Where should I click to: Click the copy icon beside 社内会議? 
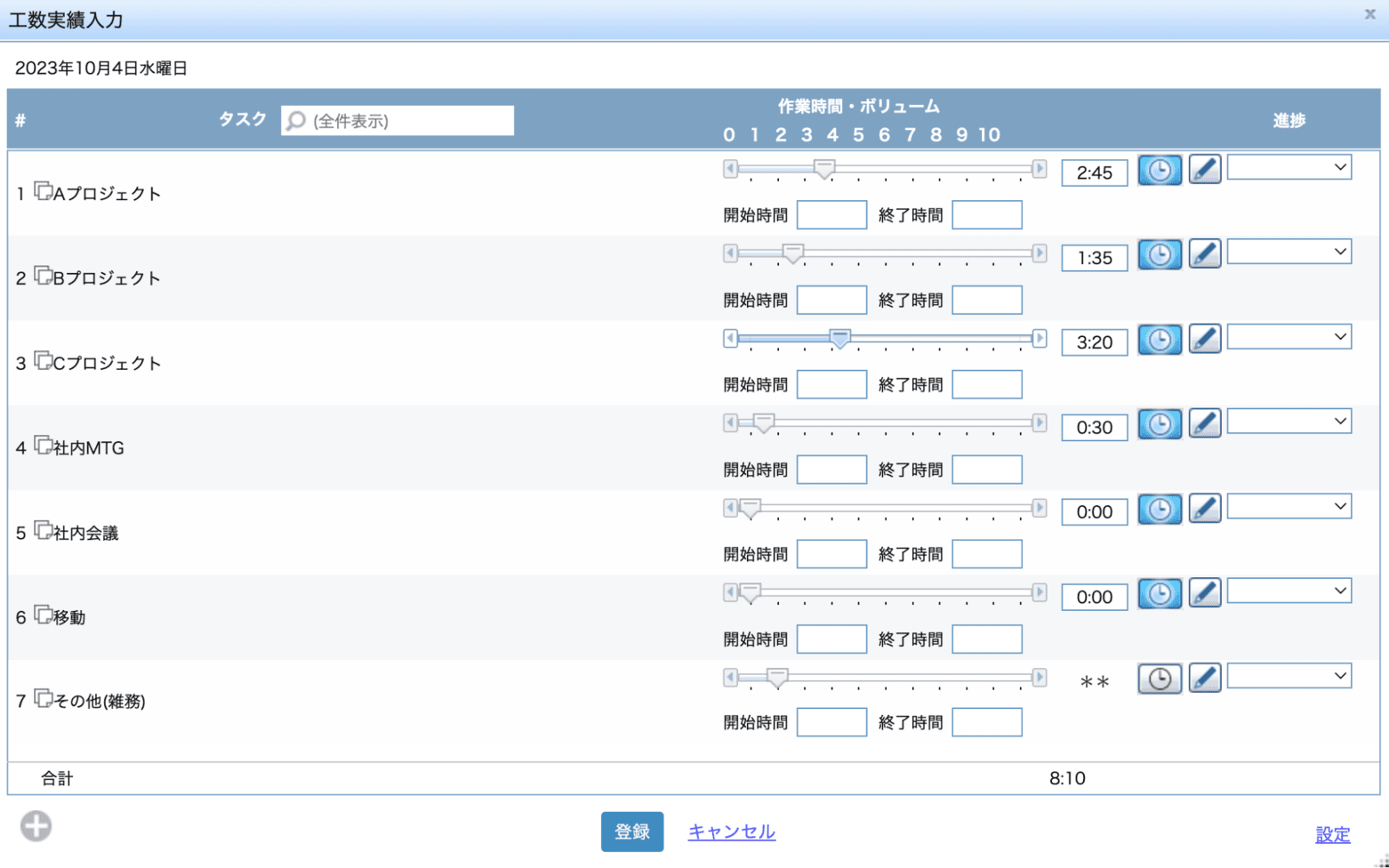coord(43,530)
